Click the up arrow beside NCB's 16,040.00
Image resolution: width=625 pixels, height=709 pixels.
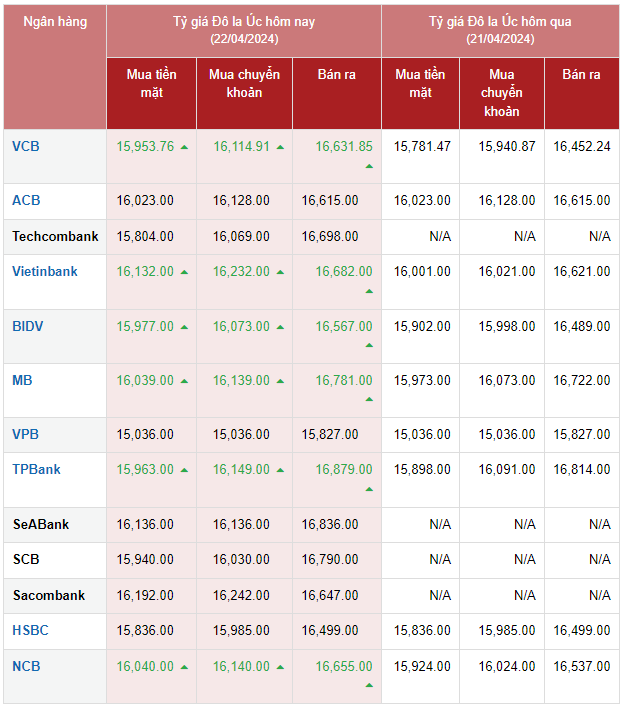[184, 667]
